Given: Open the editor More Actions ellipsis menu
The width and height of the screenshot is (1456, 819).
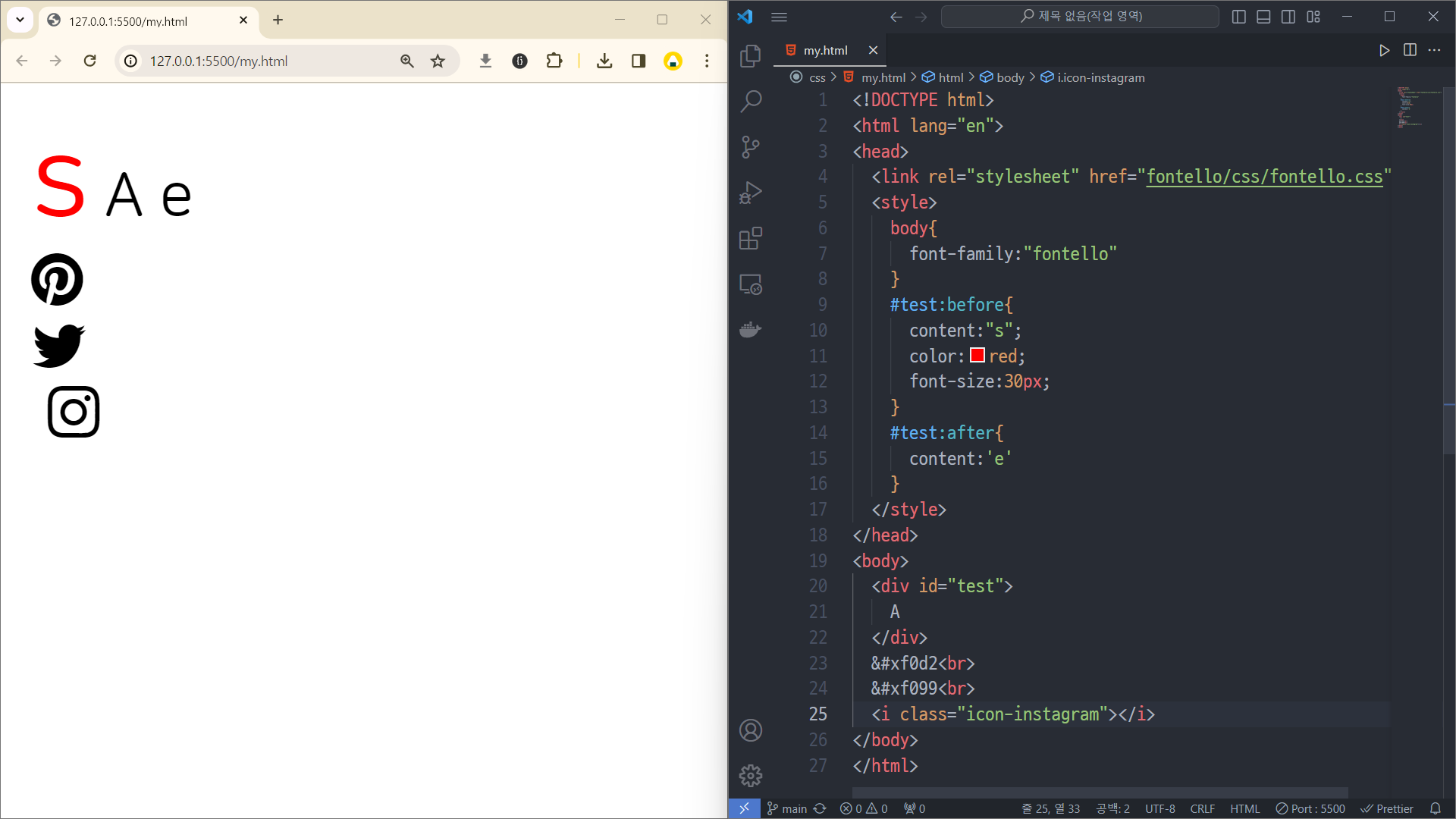Looking at the screenshot, I should [x=1434, y=50].
